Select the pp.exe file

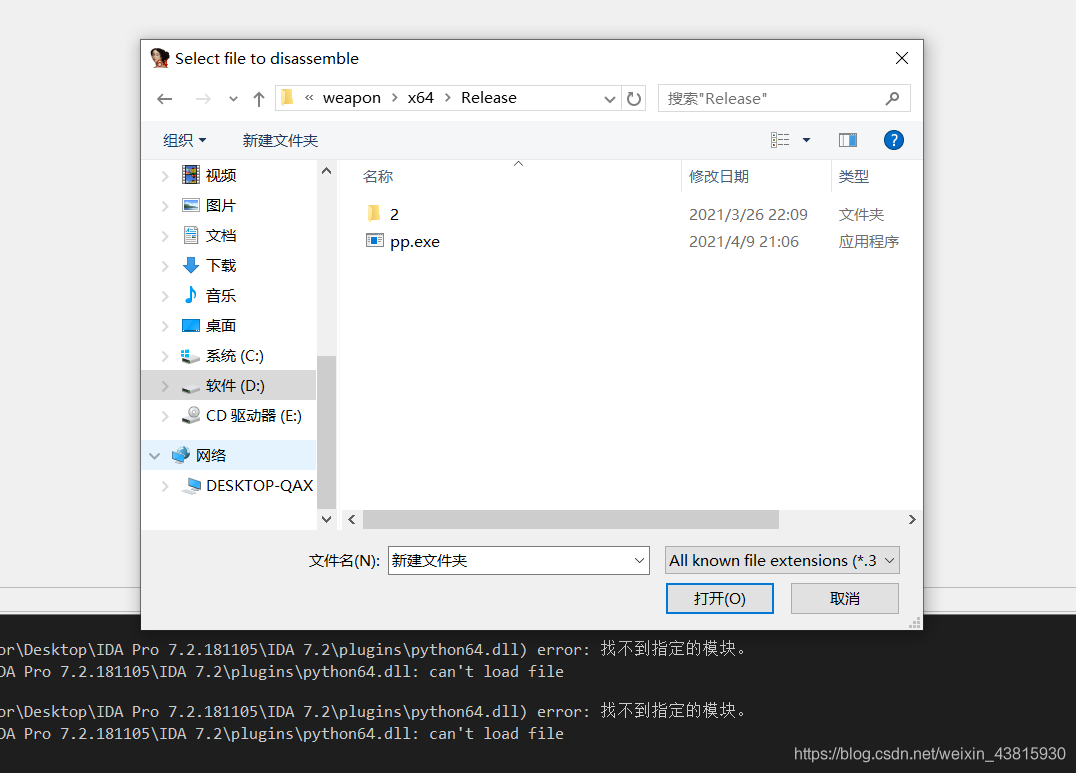point(414,242)
